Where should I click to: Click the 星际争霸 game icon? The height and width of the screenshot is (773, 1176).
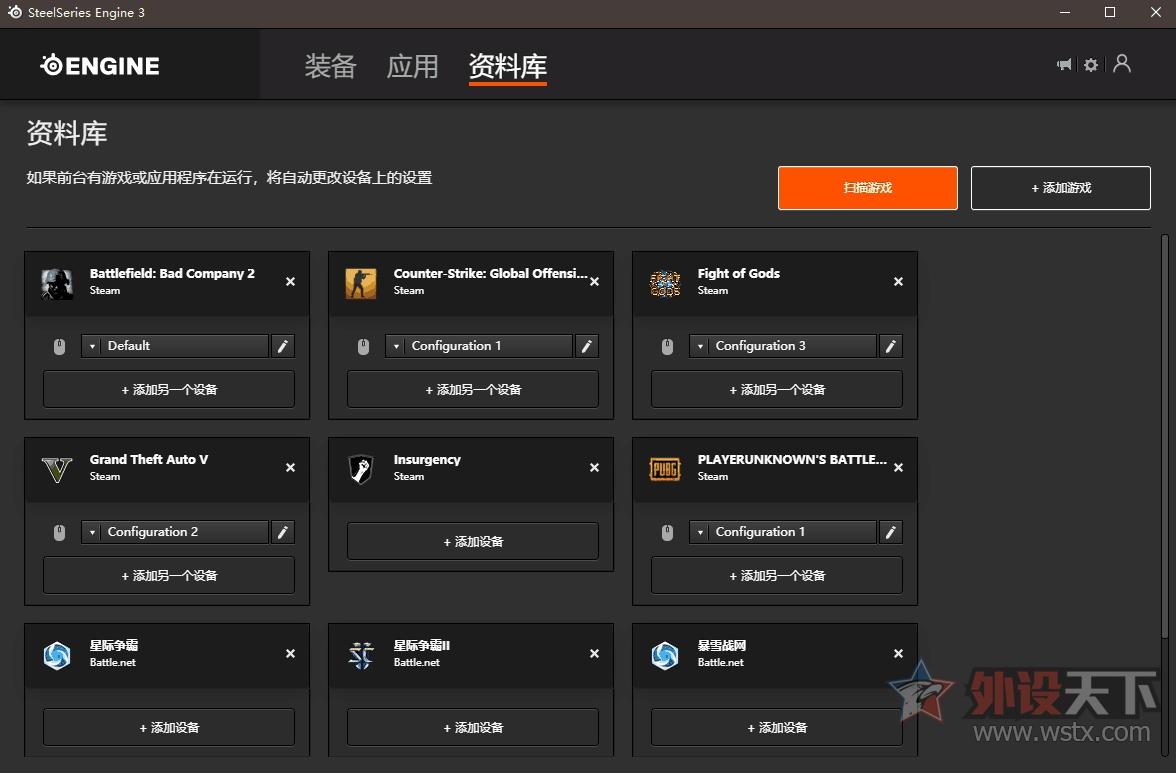click(57, 655)
